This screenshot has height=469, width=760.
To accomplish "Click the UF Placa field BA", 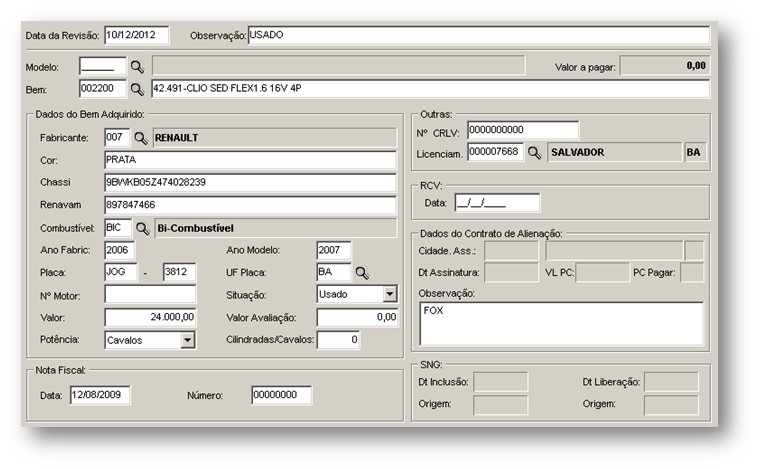I will [333, 272].
